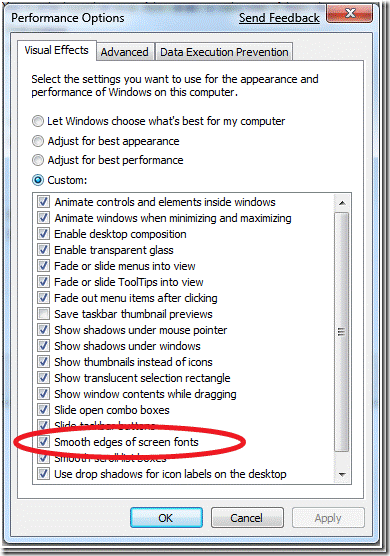Select the Visual Effects tab
The height and width of the screenshot is (556, 390).
point(56,50)
